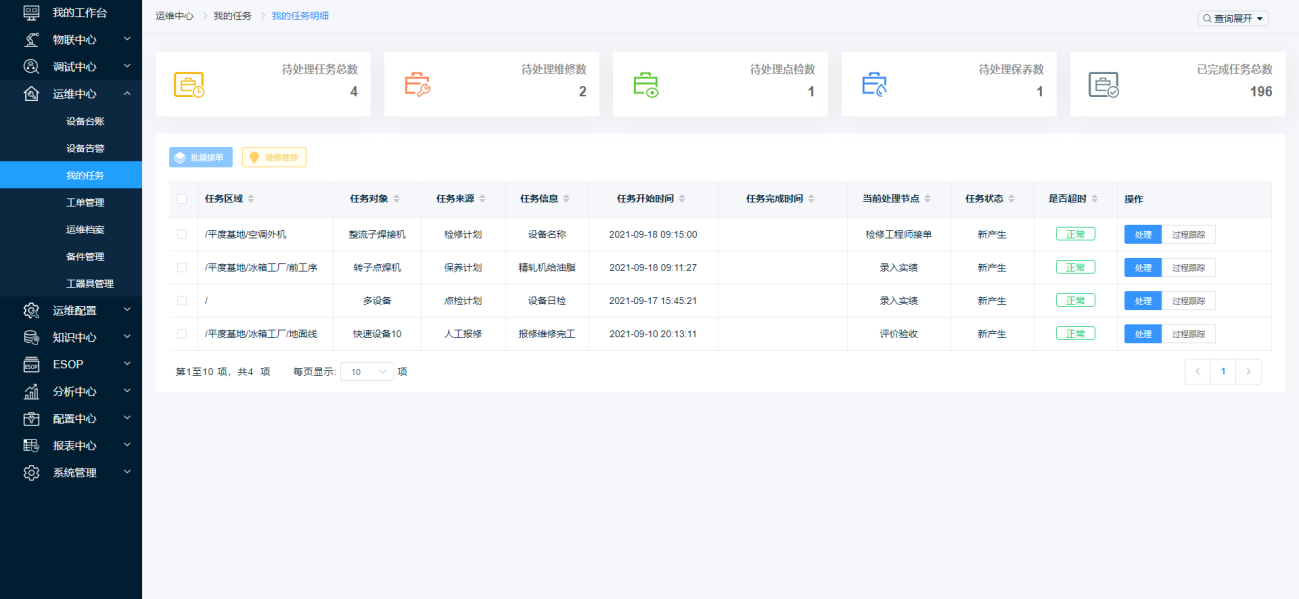Viewport: 1299px width, 599px height.
Task: Click 过程跟踪 for the 多设备 row
Action: pyautogui.click(x=1188, y=300)
